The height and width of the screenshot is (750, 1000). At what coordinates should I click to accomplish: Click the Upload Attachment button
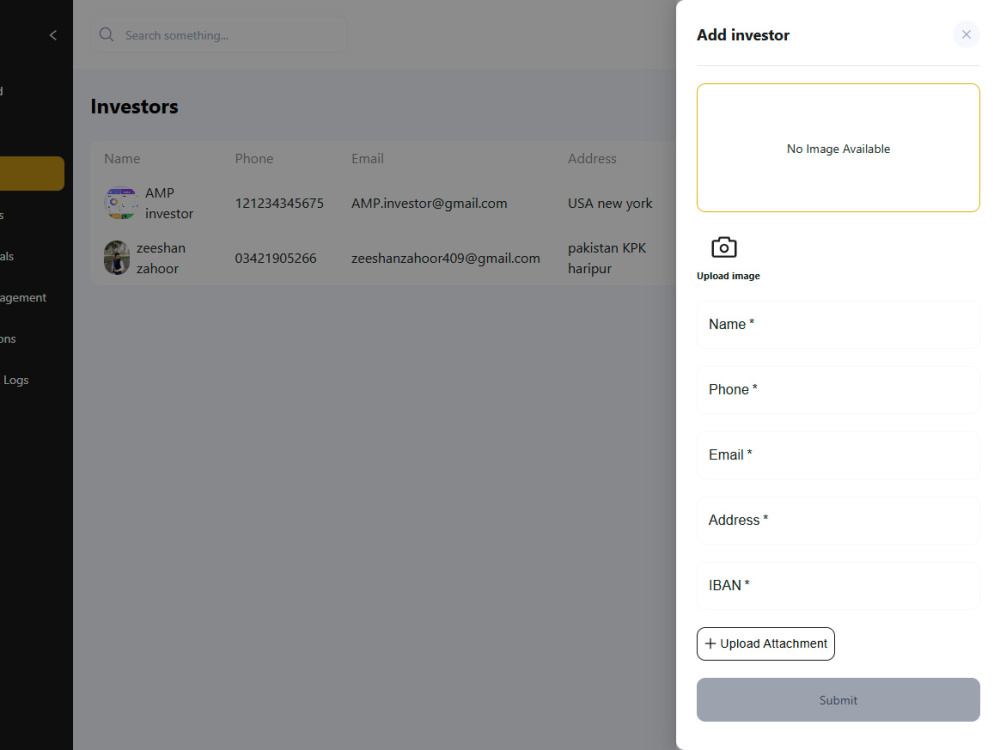(765, 644)
